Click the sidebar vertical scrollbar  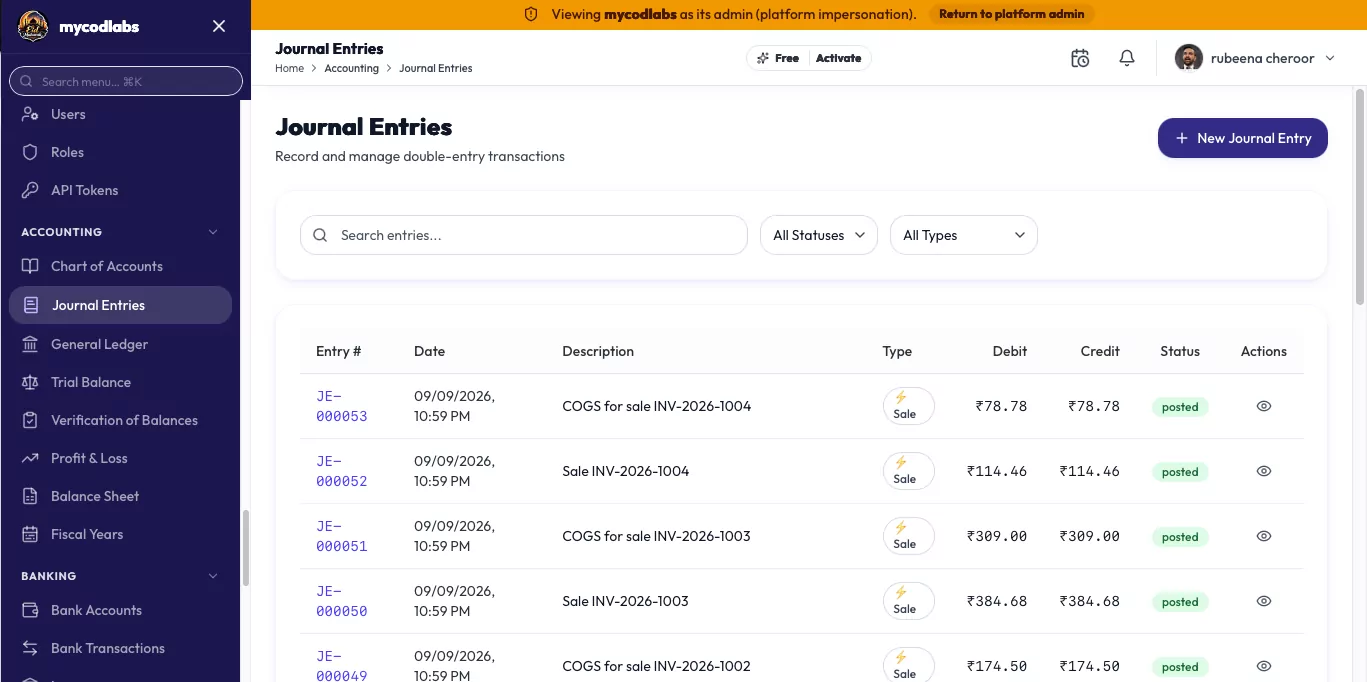point(246,548)
